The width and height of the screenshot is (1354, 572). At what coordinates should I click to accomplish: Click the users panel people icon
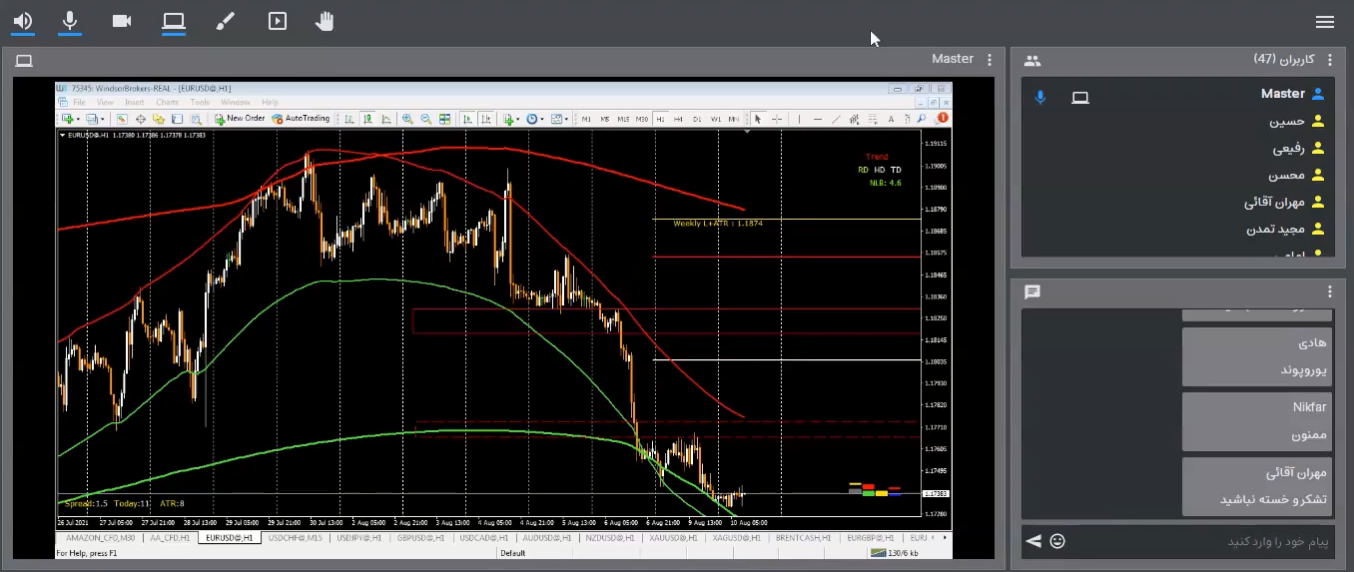pos(1033,61)
